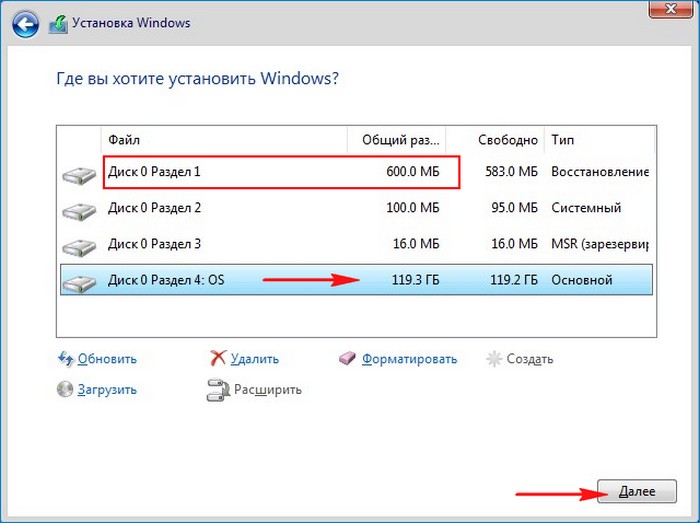Click the Восстановление type cell
The image size is (700, 523).
pyautogui.click(x=600, y=172)
